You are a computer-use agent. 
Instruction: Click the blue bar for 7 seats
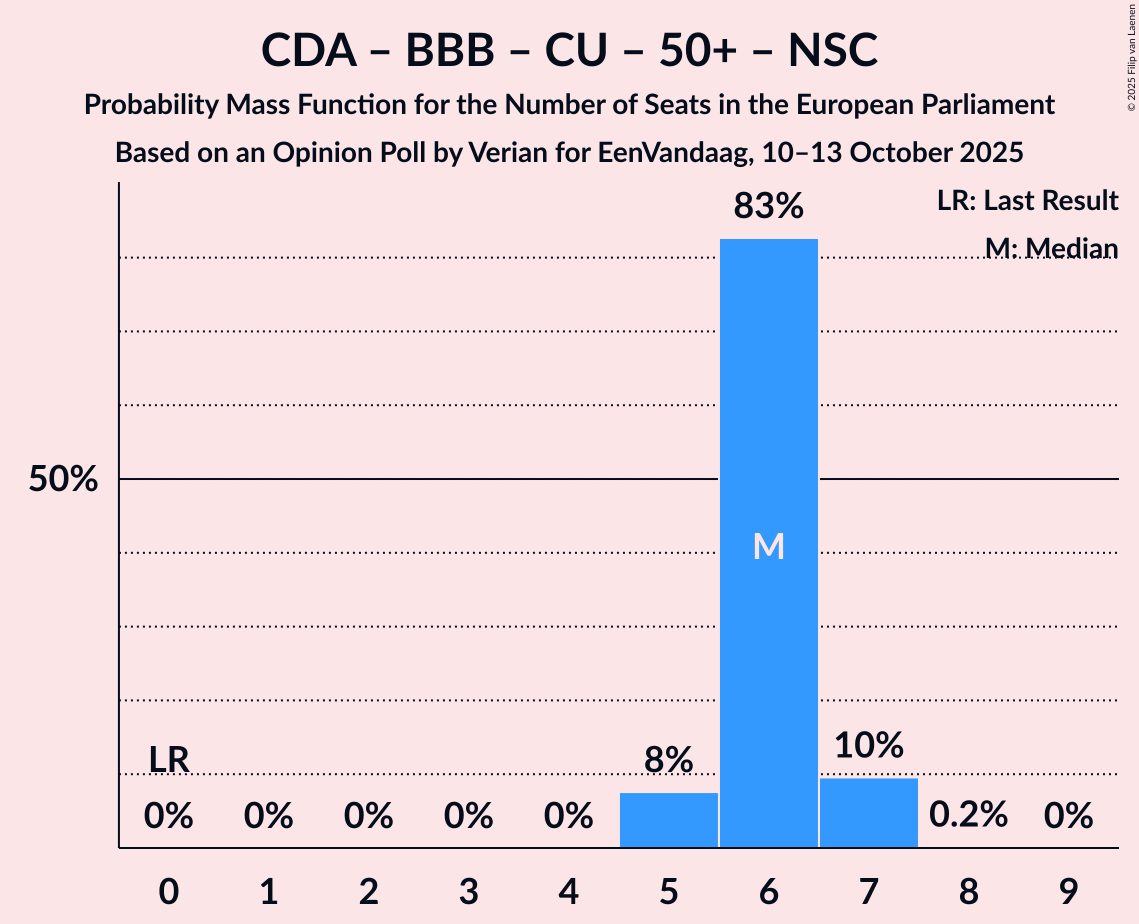[x=868, y=812]
